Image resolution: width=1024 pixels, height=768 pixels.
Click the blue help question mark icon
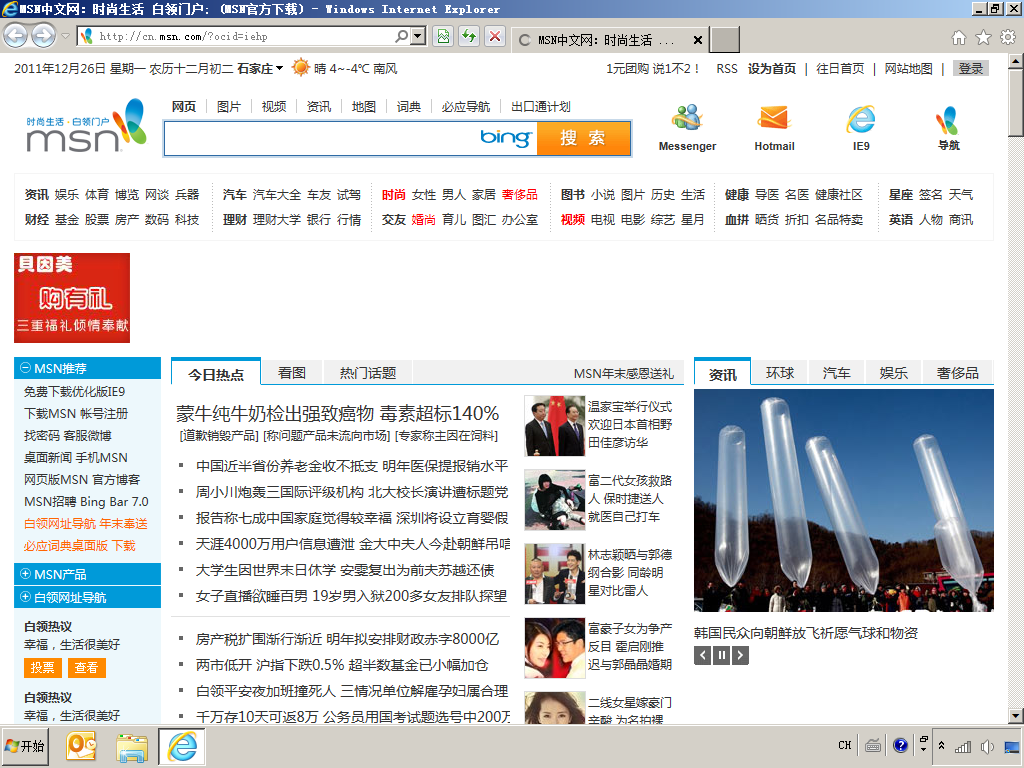900,745
